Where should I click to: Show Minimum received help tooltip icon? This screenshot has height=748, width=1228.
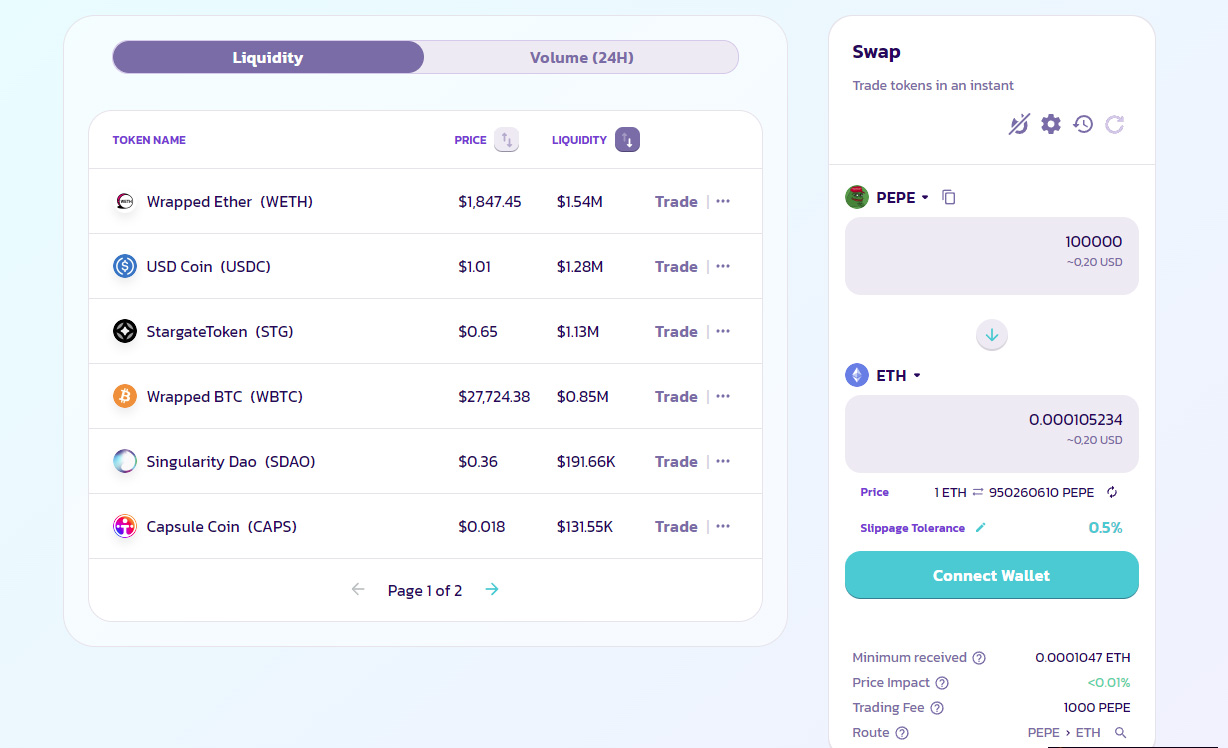(x=979, y=658)
